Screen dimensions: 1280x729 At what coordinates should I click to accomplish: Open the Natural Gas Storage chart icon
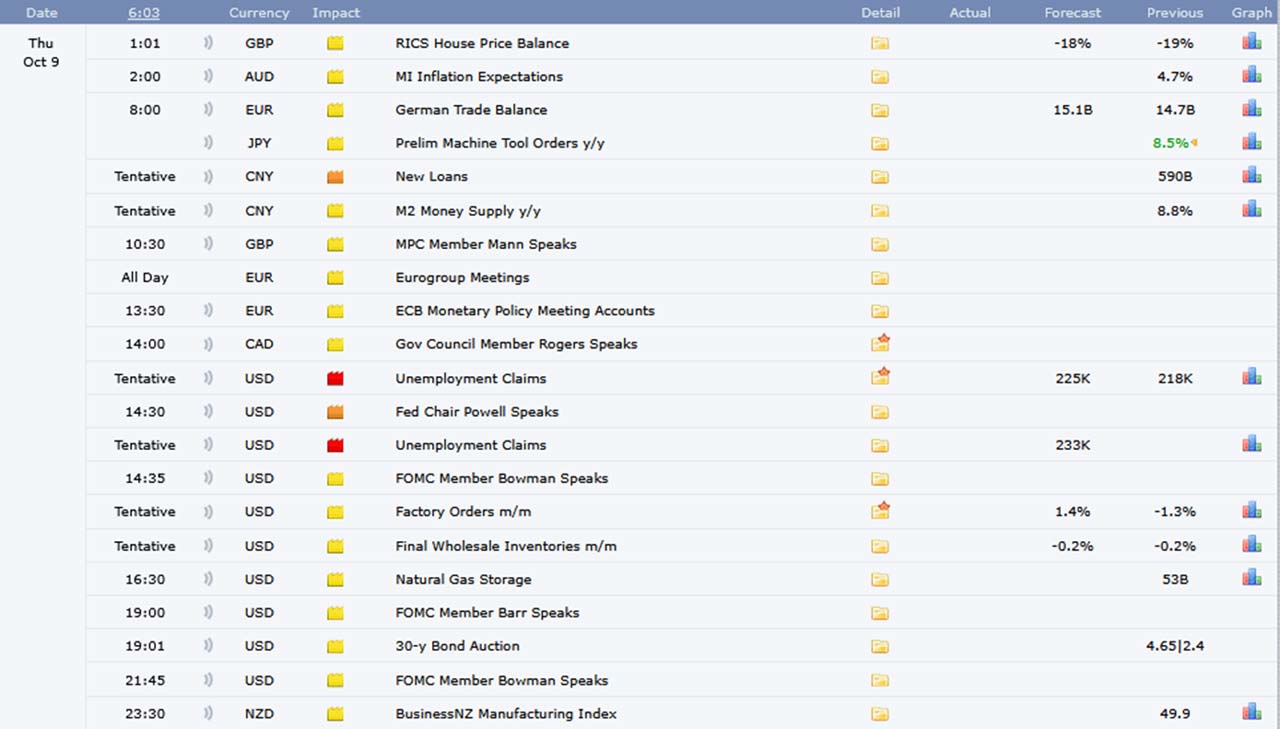tap(1251, 578)
